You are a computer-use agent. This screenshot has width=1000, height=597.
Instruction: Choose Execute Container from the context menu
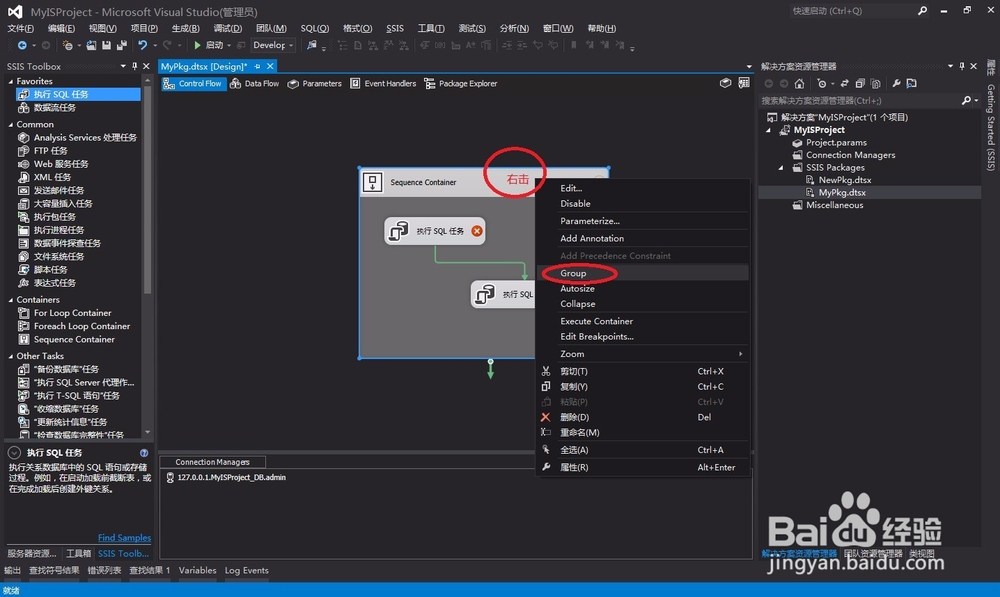pyautogui.click(x=642, y=321)
